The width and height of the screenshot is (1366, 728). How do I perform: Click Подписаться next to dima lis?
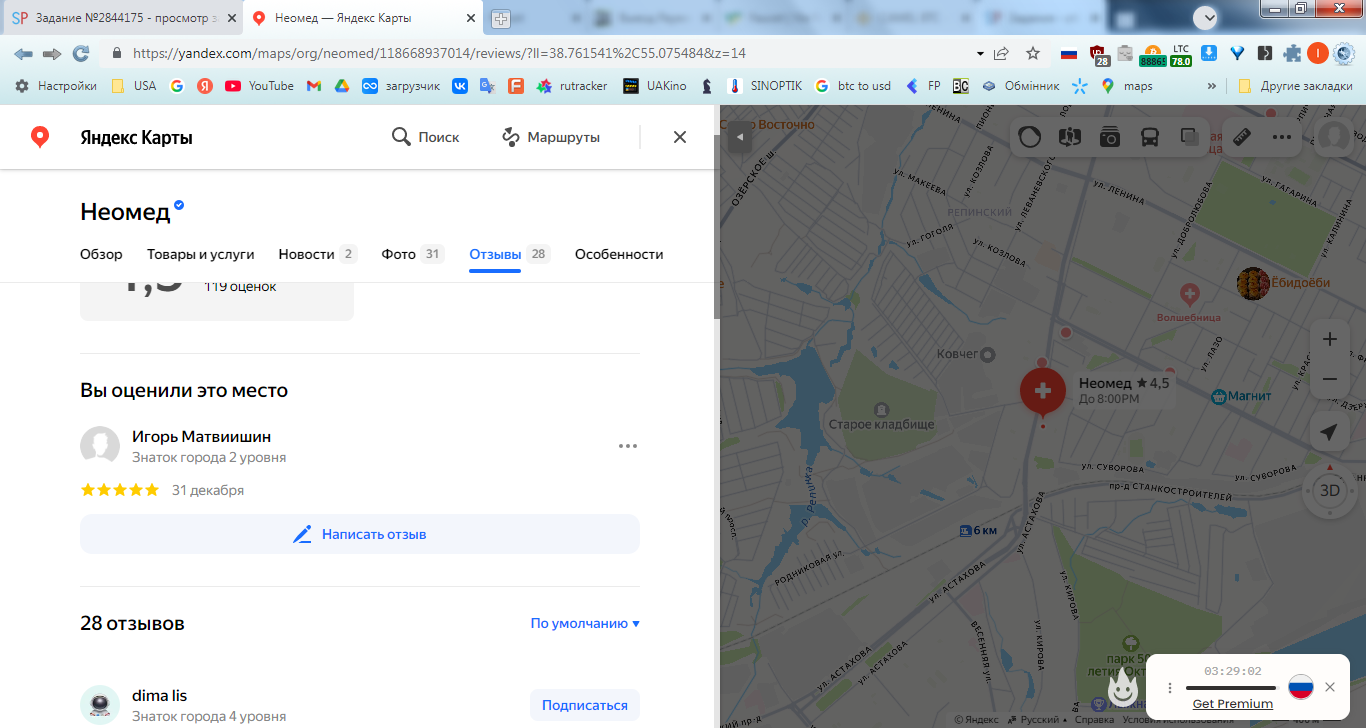point(584,705)
